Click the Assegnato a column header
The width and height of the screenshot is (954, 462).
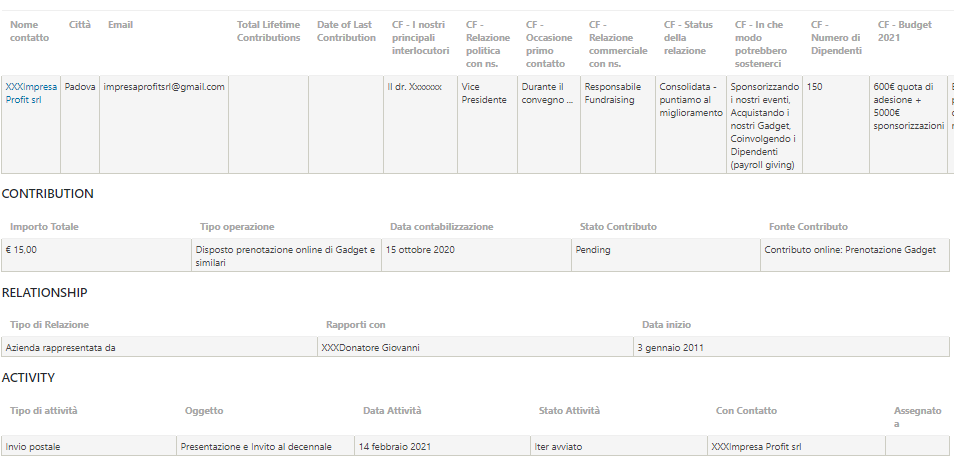tap(917, 417)
